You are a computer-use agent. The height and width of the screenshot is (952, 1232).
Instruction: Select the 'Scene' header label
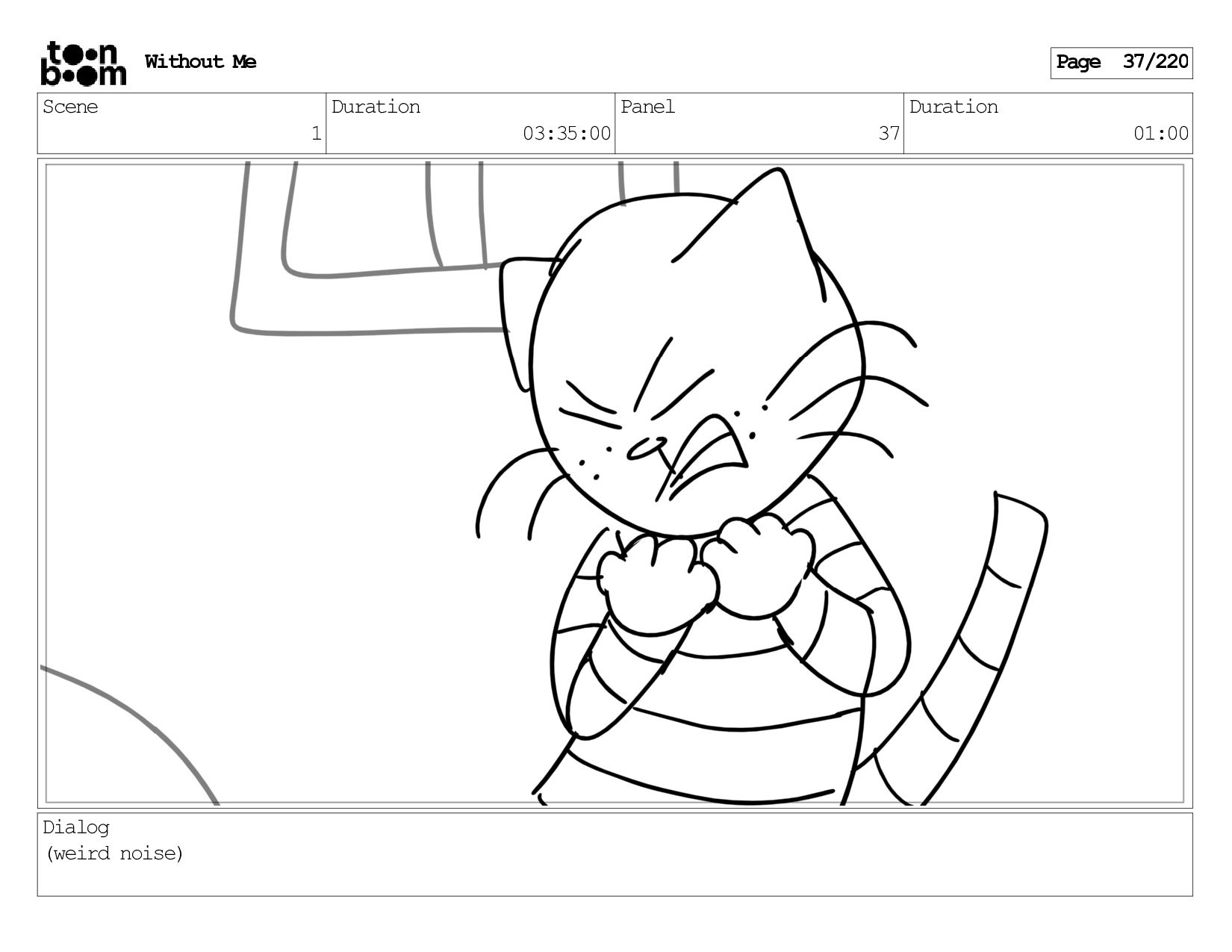(x=70, y=107)
